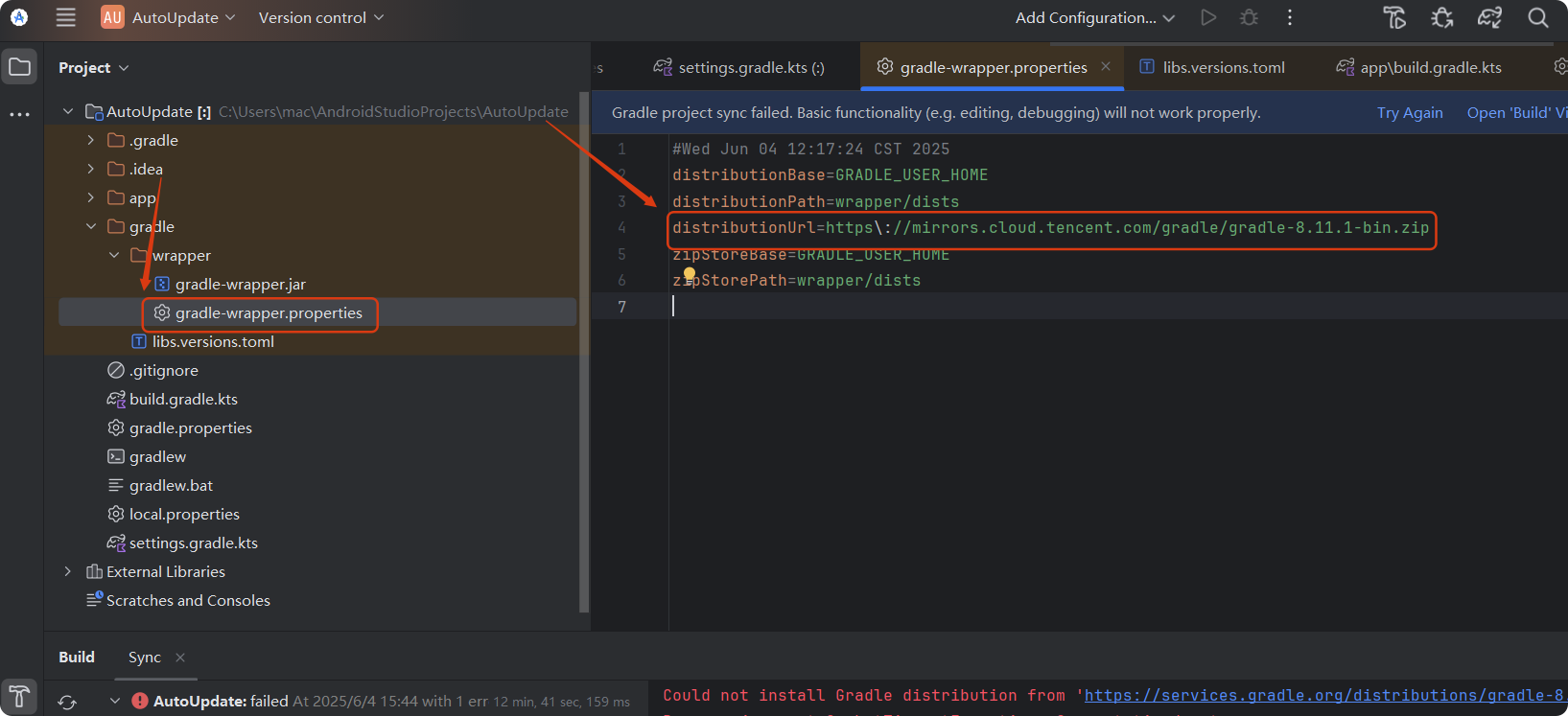Collapse the wrapper folder
This screenshot has width=1568, height=716.
(114, 255)
